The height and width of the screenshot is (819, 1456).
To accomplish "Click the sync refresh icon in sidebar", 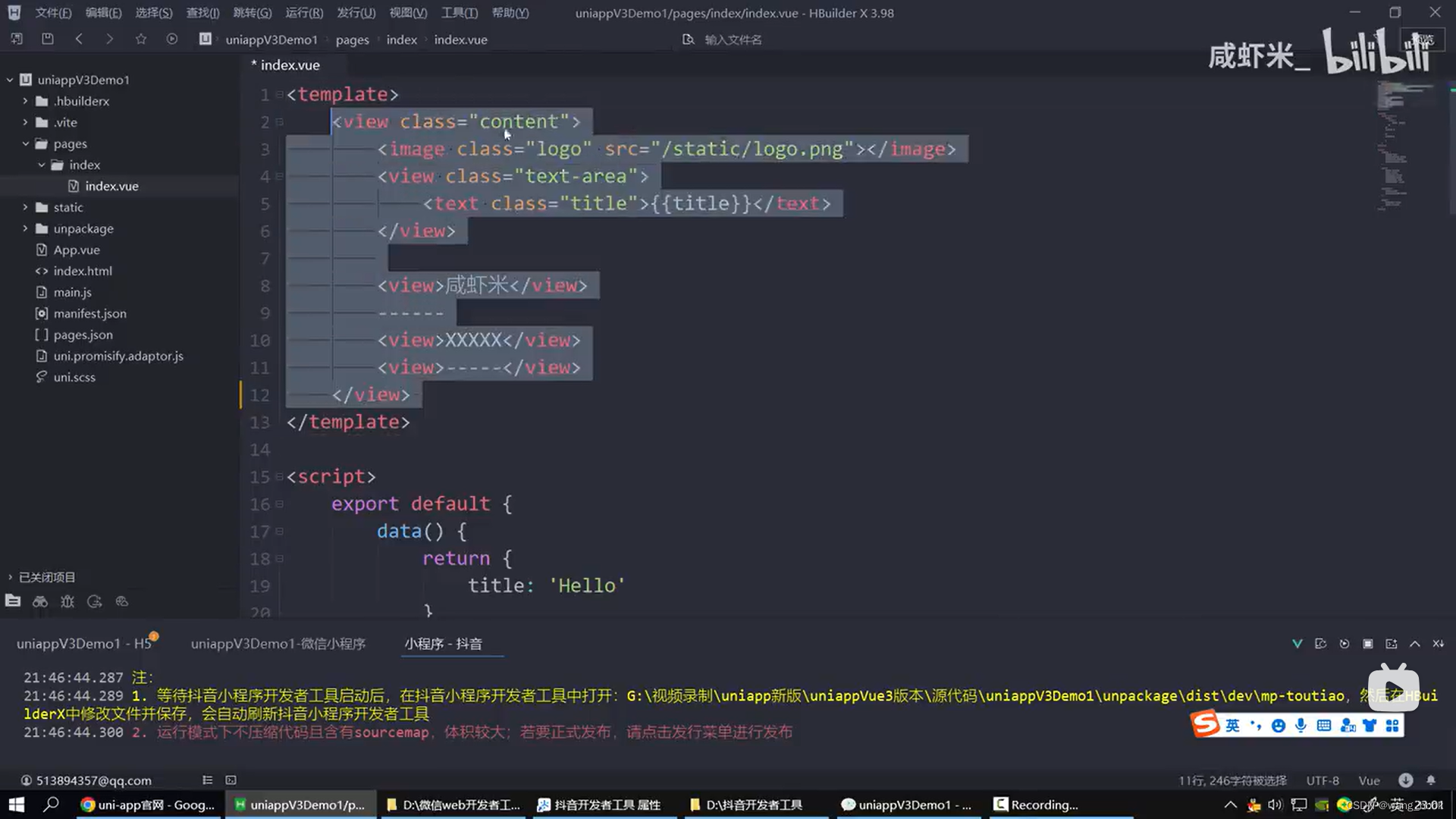I will (95, 601).
